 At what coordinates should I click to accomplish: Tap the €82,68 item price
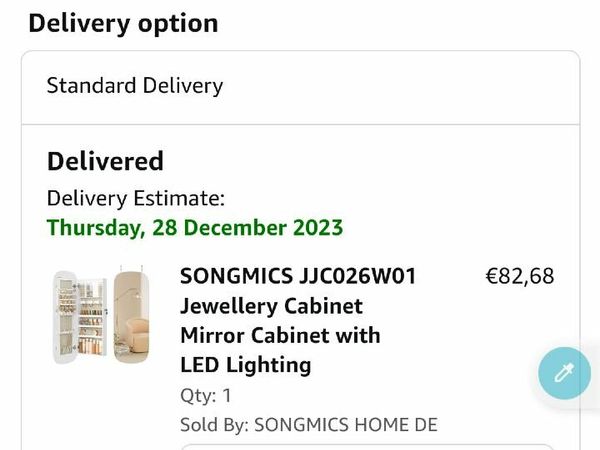[x=519, y=276]
